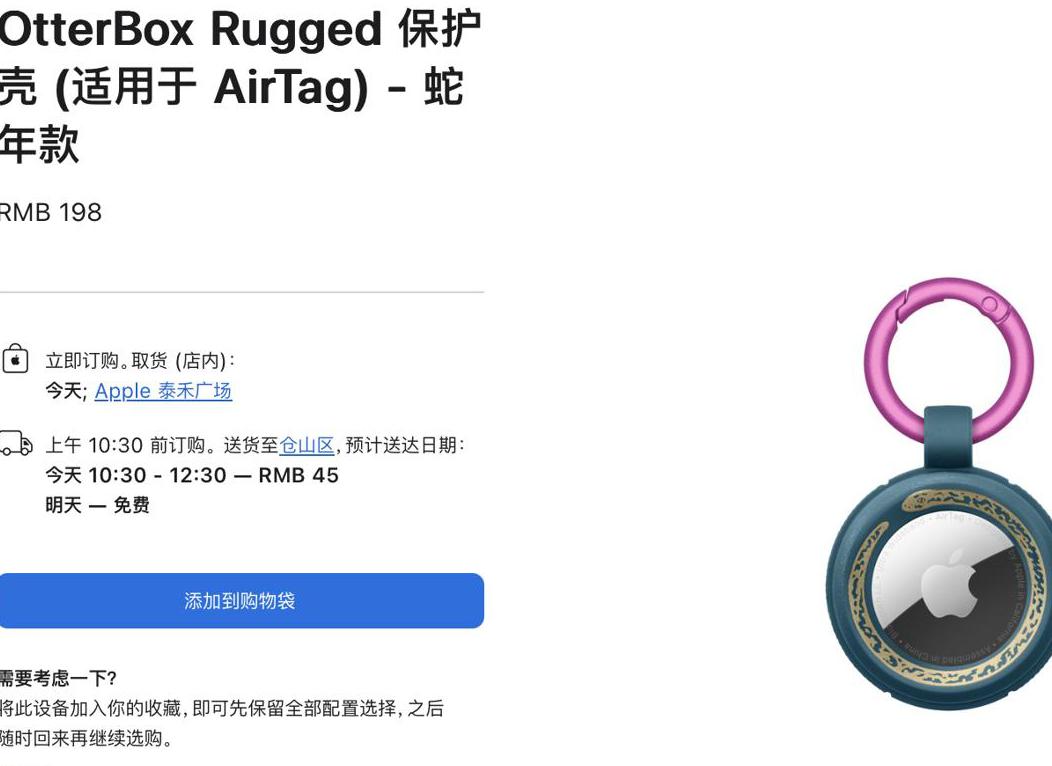Click the delivery truck icon
Screen dimensions: 1052x766
point(16,443)
